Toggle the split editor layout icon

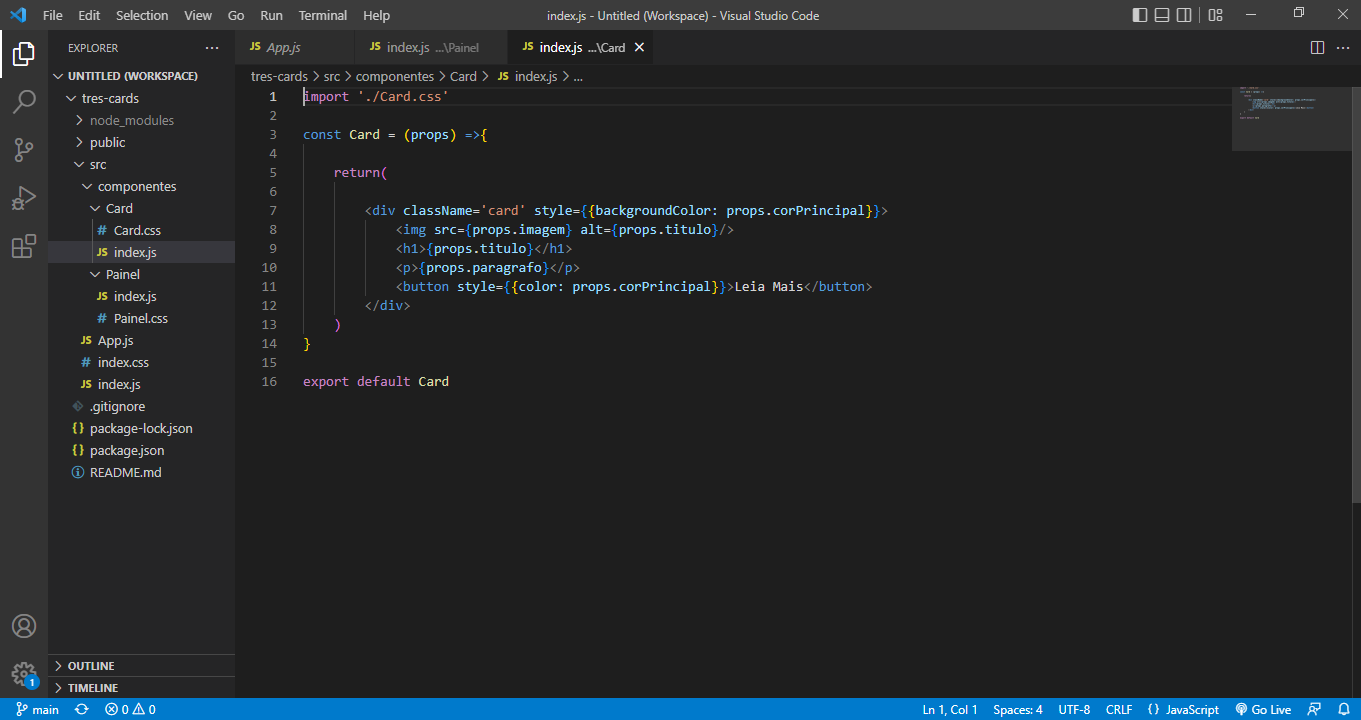pyautogui.click(x=1317, y=46)
